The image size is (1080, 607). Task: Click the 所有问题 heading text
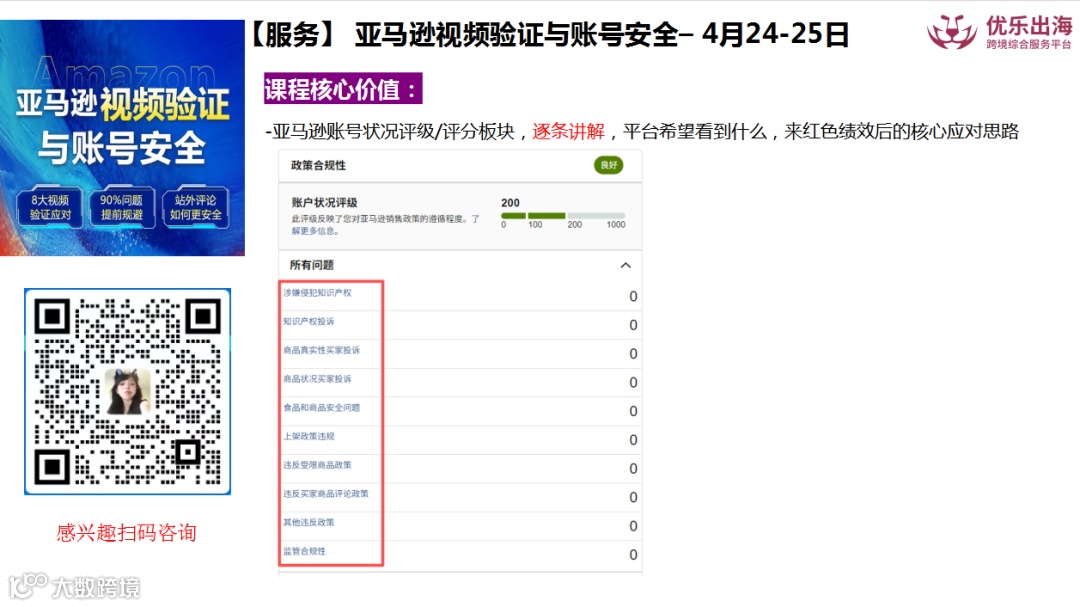311,265
